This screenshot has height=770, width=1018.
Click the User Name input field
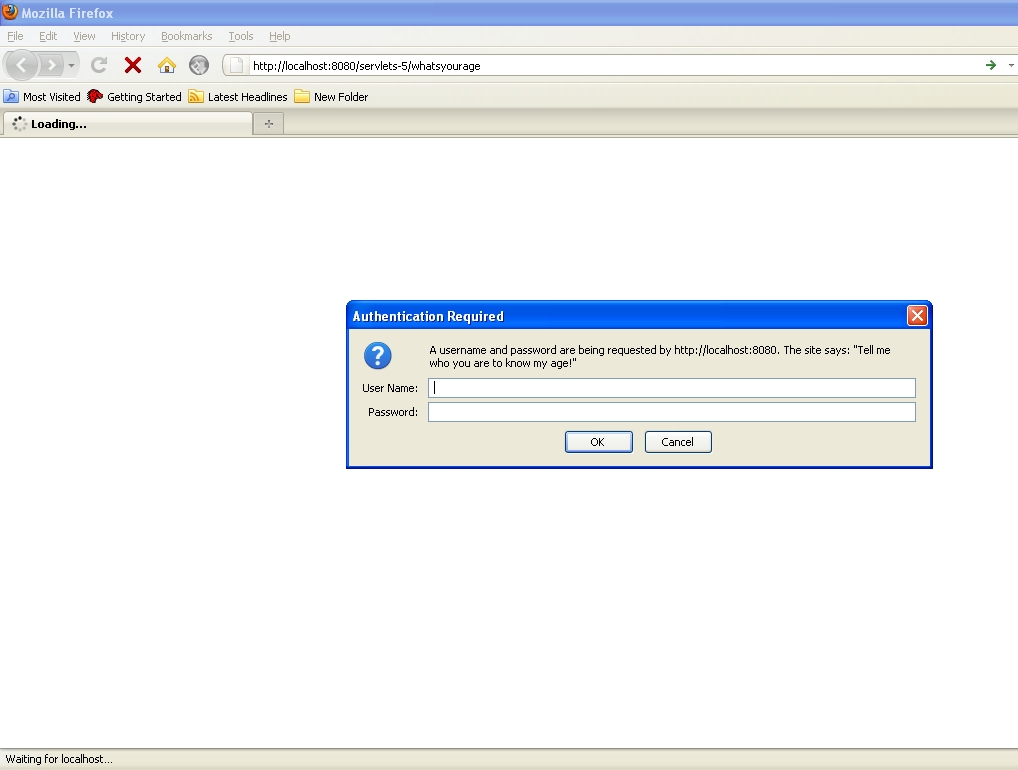(670, 387)
